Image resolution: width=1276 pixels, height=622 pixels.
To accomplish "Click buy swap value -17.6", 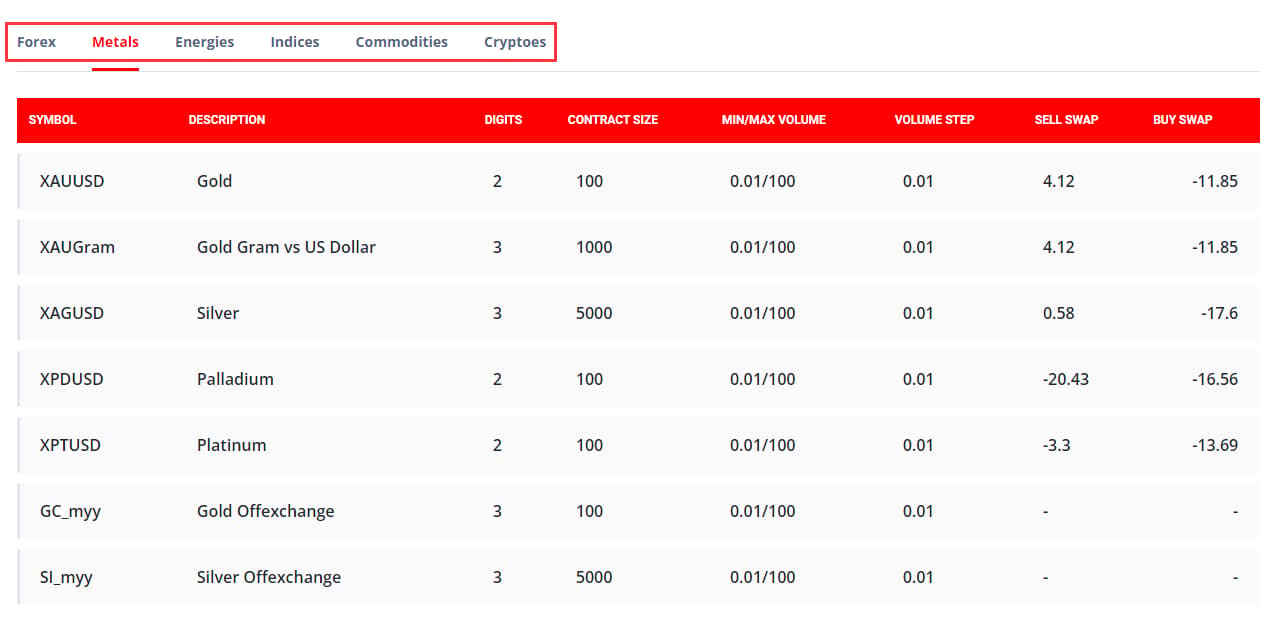I will click(1219, 313).
